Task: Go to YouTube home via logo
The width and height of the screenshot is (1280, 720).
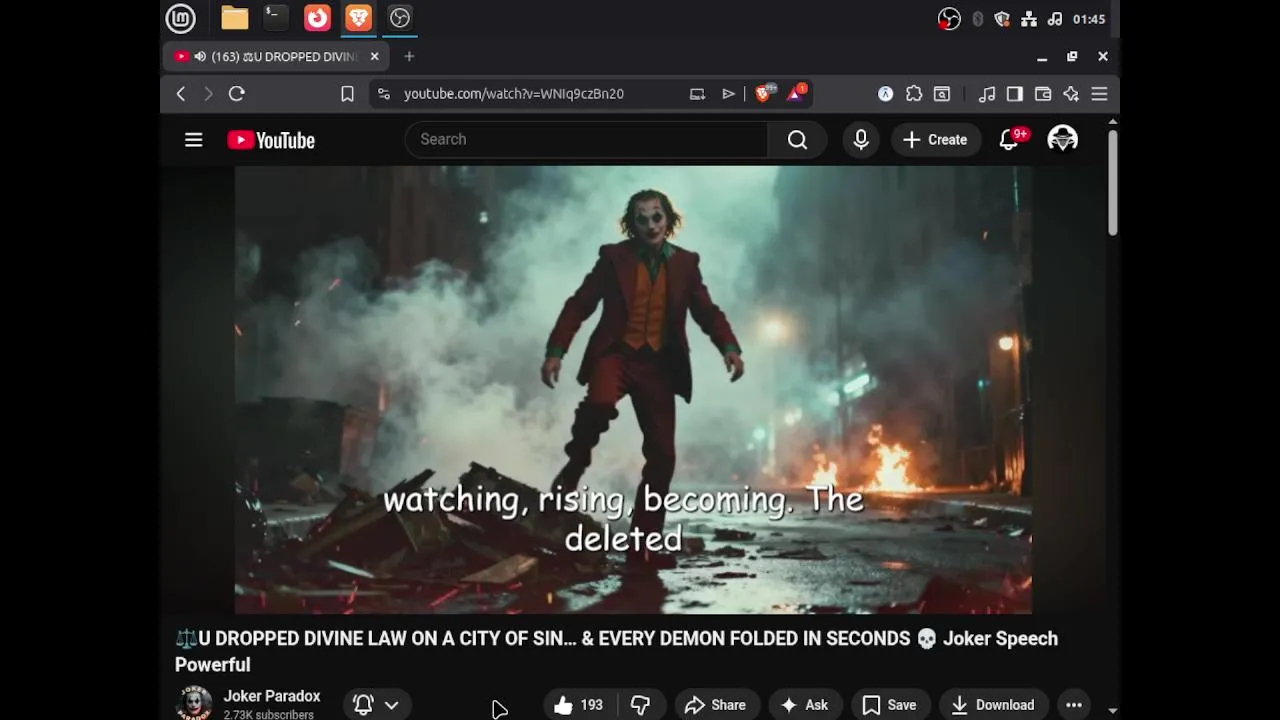Action: pos(271,140)
